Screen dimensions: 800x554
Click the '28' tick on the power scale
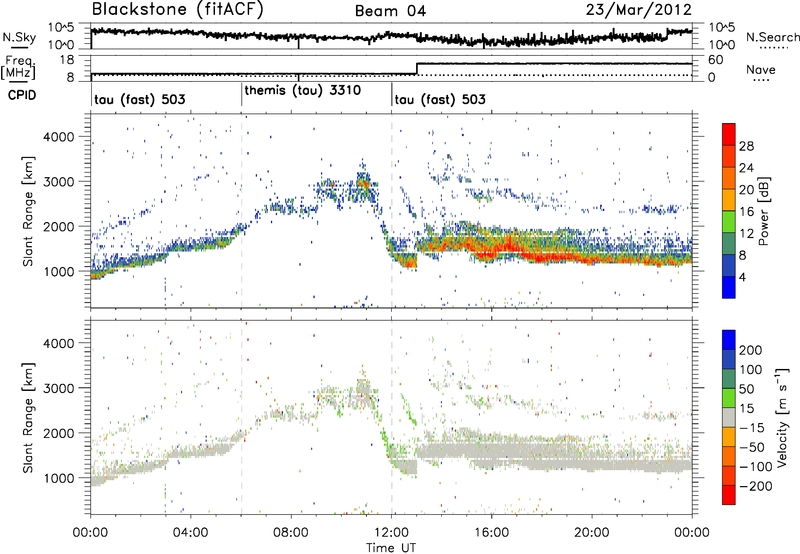tap(746, 146)
